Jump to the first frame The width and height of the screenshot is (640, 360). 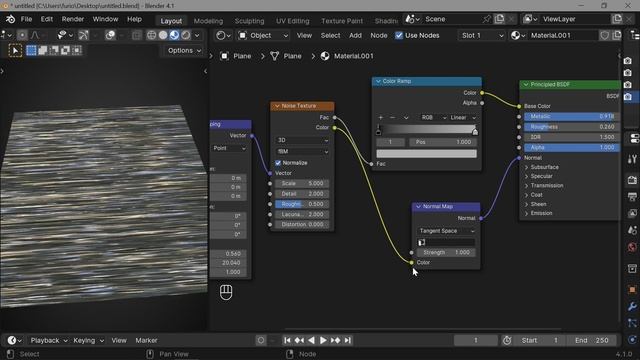287,340
